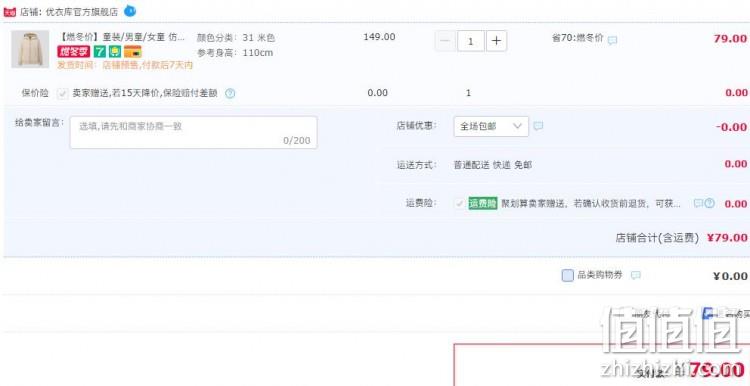
Task: Click the help icon beside 保价险 description
Action: point(230,93)
